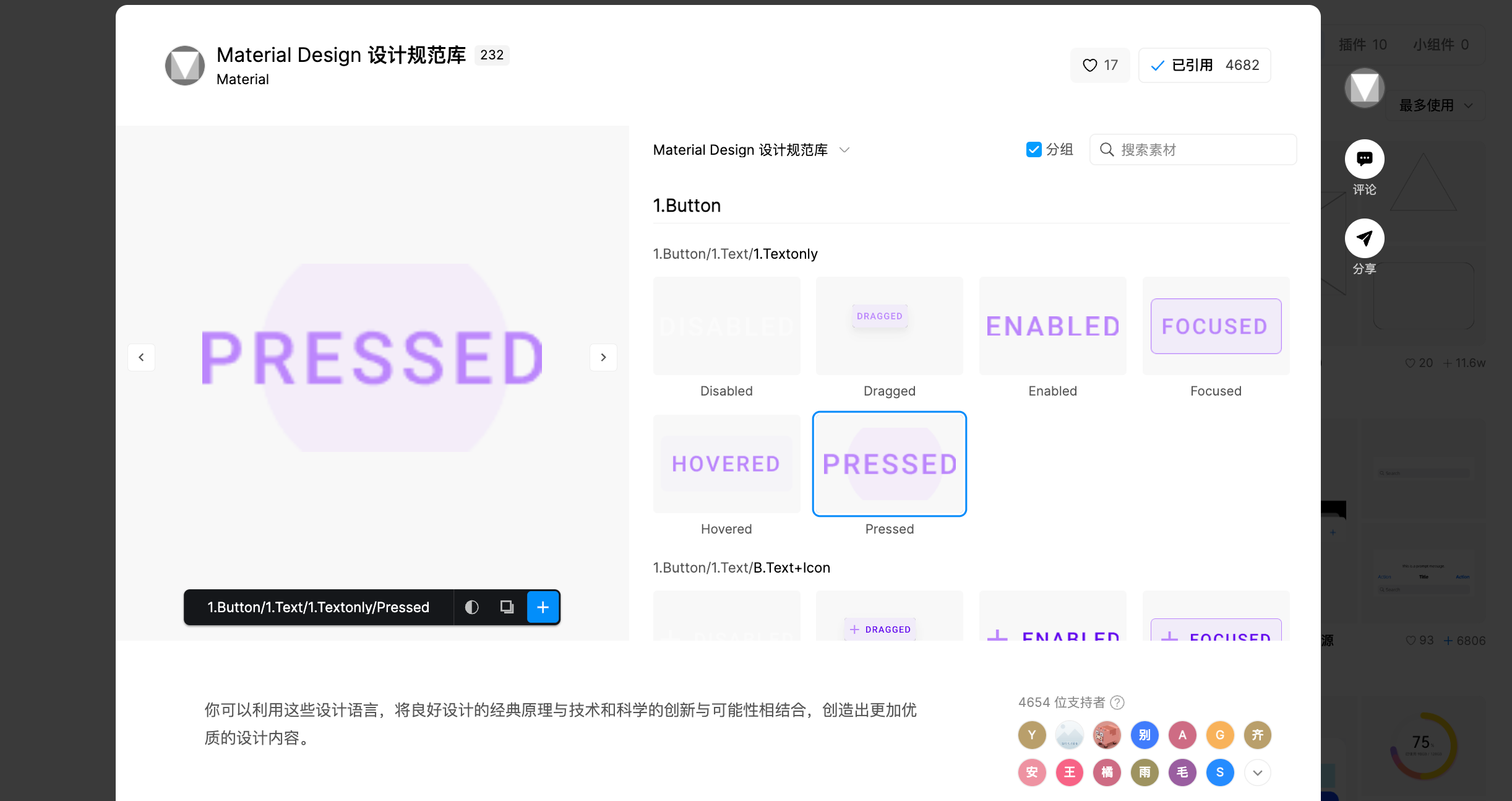Select the Hovered button thumbnail
Image resolution: width=1512 pixels, height=801 pixels.
(726, 464)
